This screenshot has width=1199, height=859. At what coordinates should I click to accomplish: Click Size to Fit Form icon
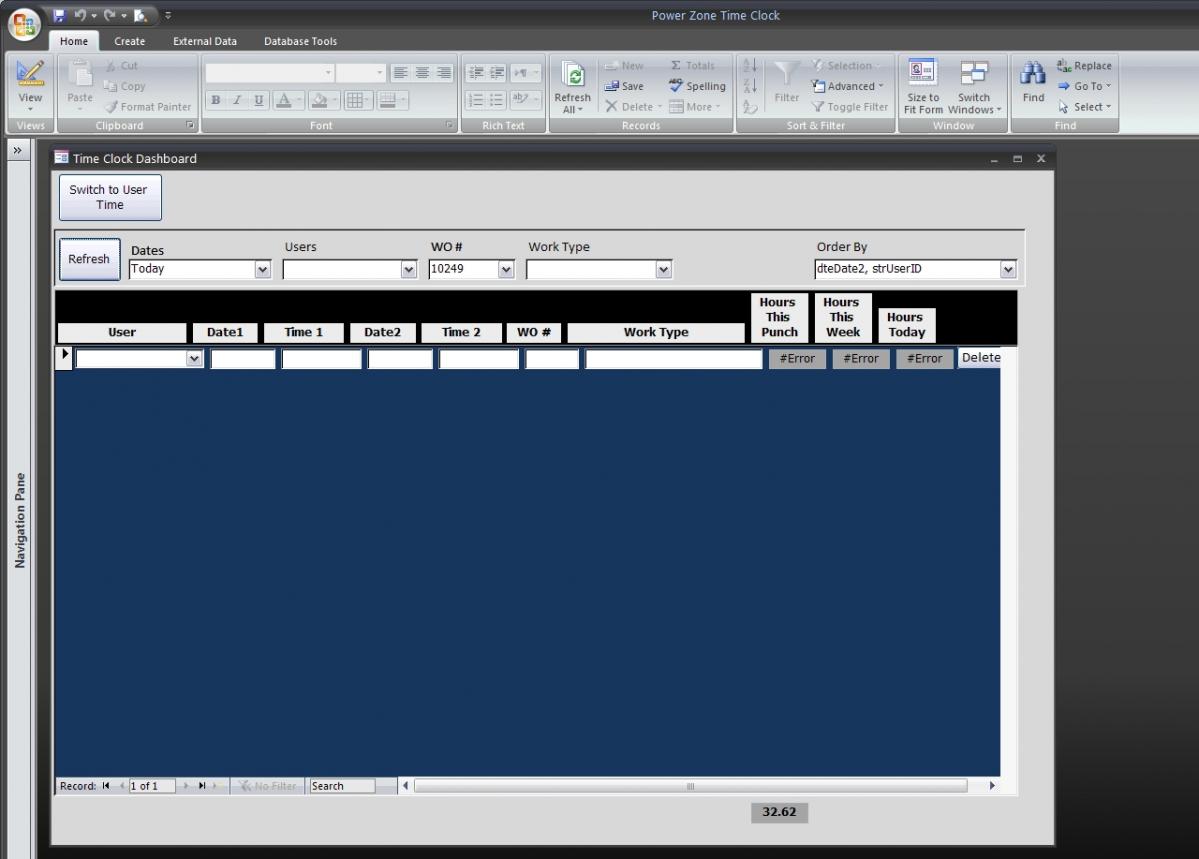[x=922, y=73]
